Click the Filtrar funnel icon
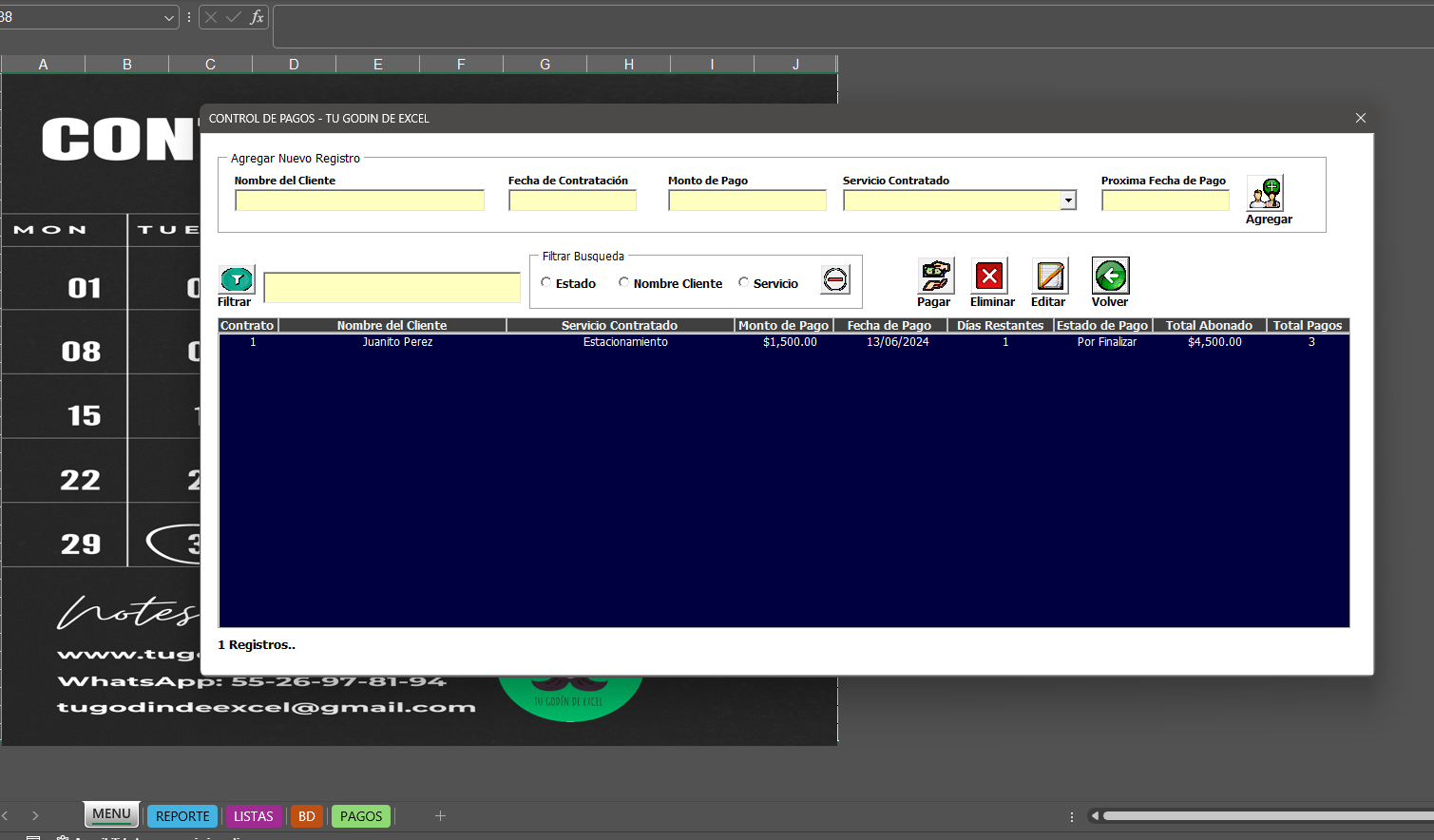 (236, 277)
